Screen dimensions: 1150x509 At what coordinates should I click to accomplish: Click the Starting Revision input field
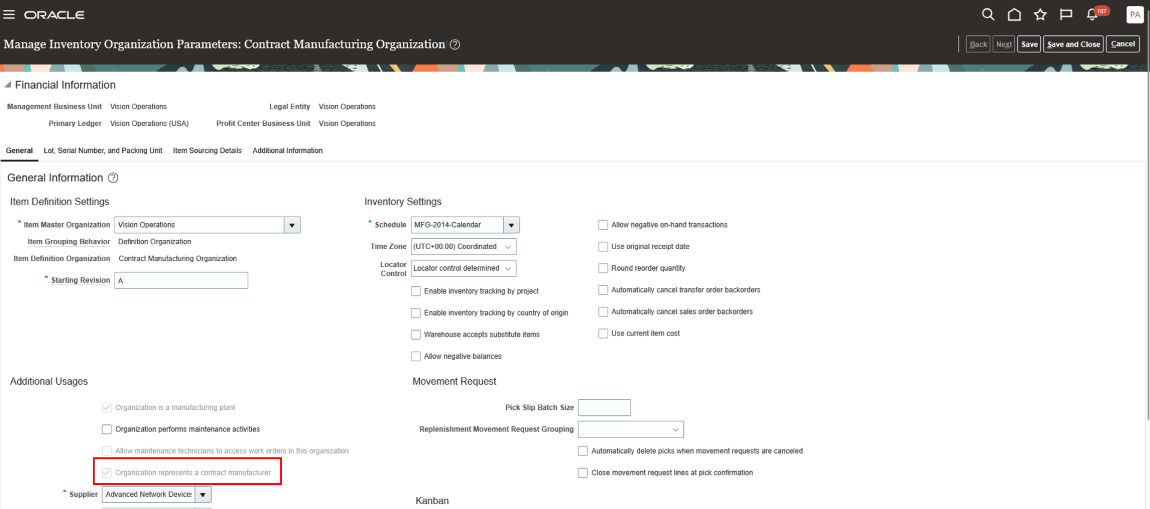click(181, 280)
